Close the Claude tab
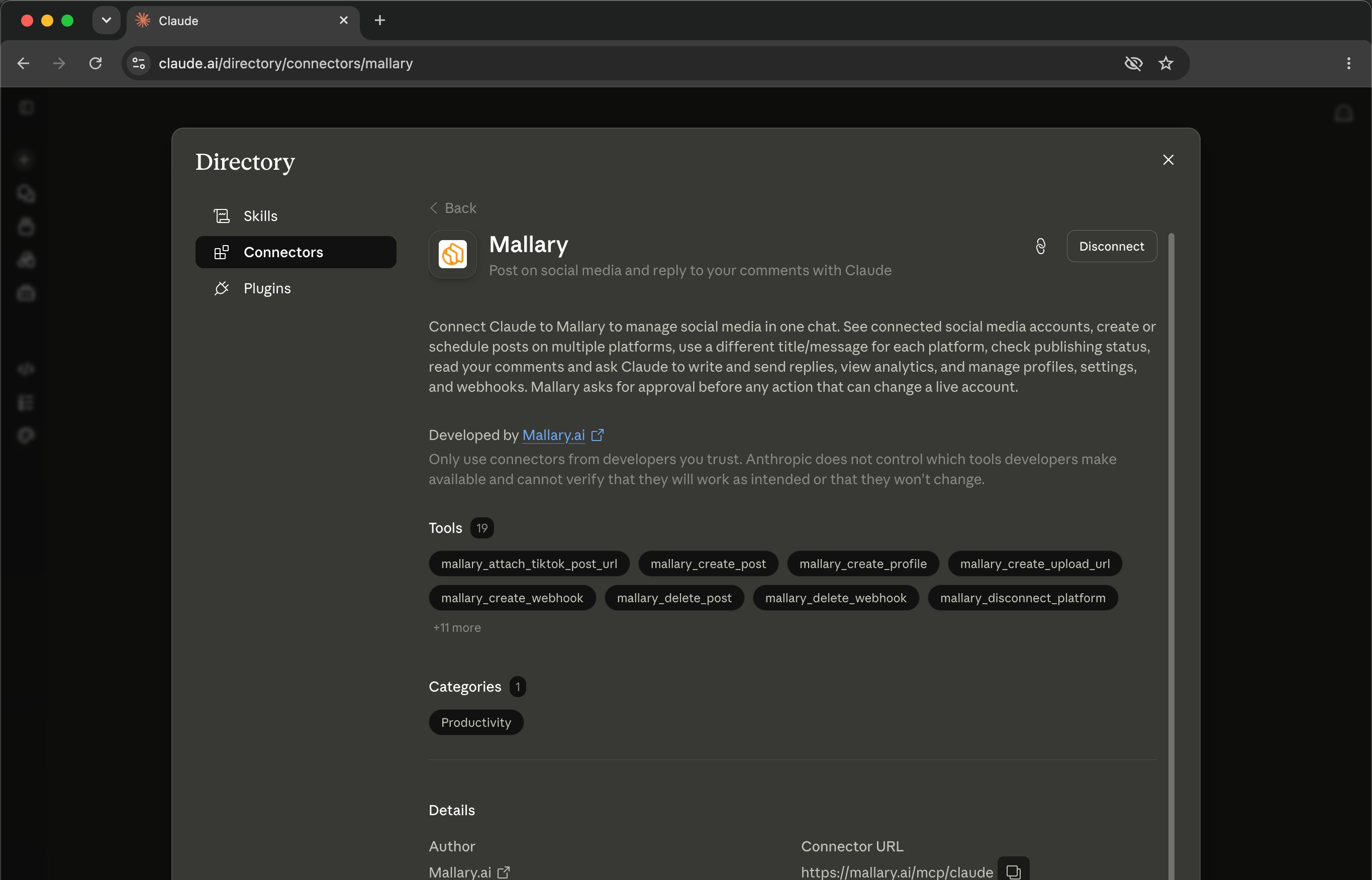This screenshot has width=1372, height=880. tap(344, 21)
